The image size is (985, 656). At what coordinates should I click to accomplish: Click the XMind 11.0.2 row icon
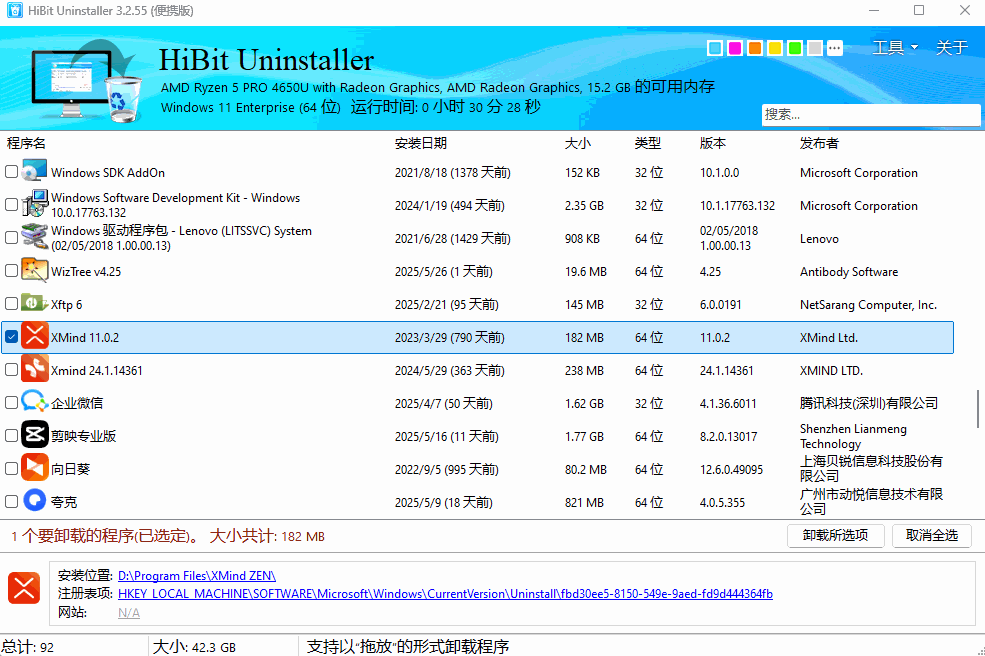click(35, 337)
